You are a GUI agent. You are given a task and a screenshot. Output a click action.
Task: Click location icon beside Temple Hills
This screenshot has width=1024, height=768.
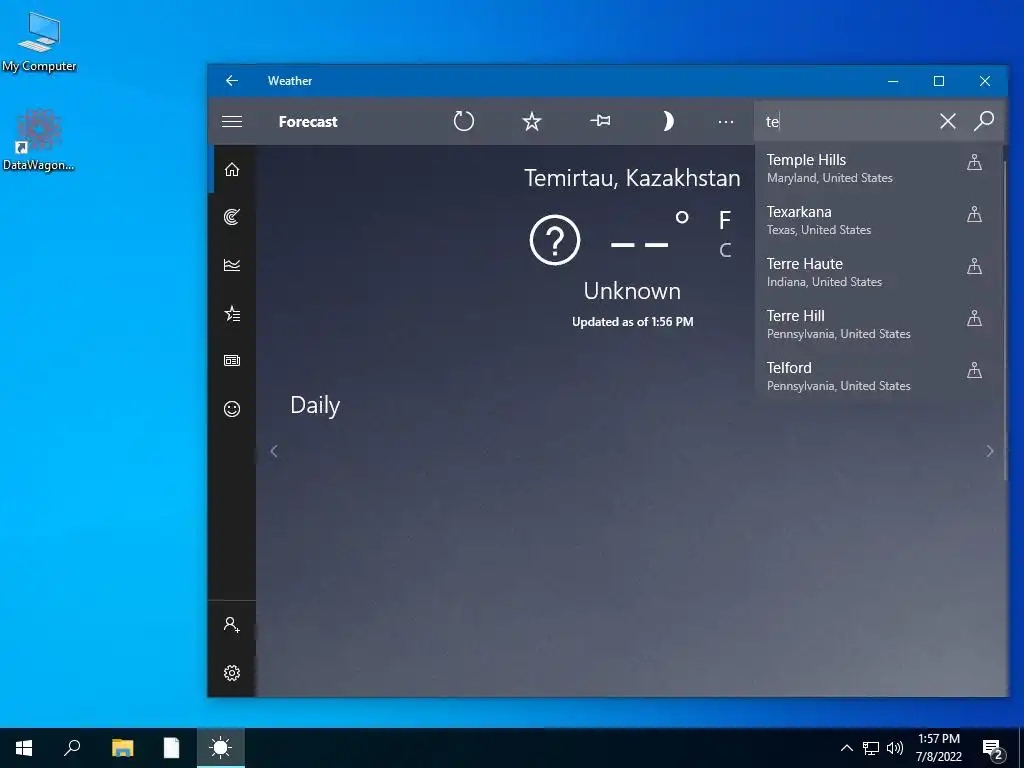974,162
